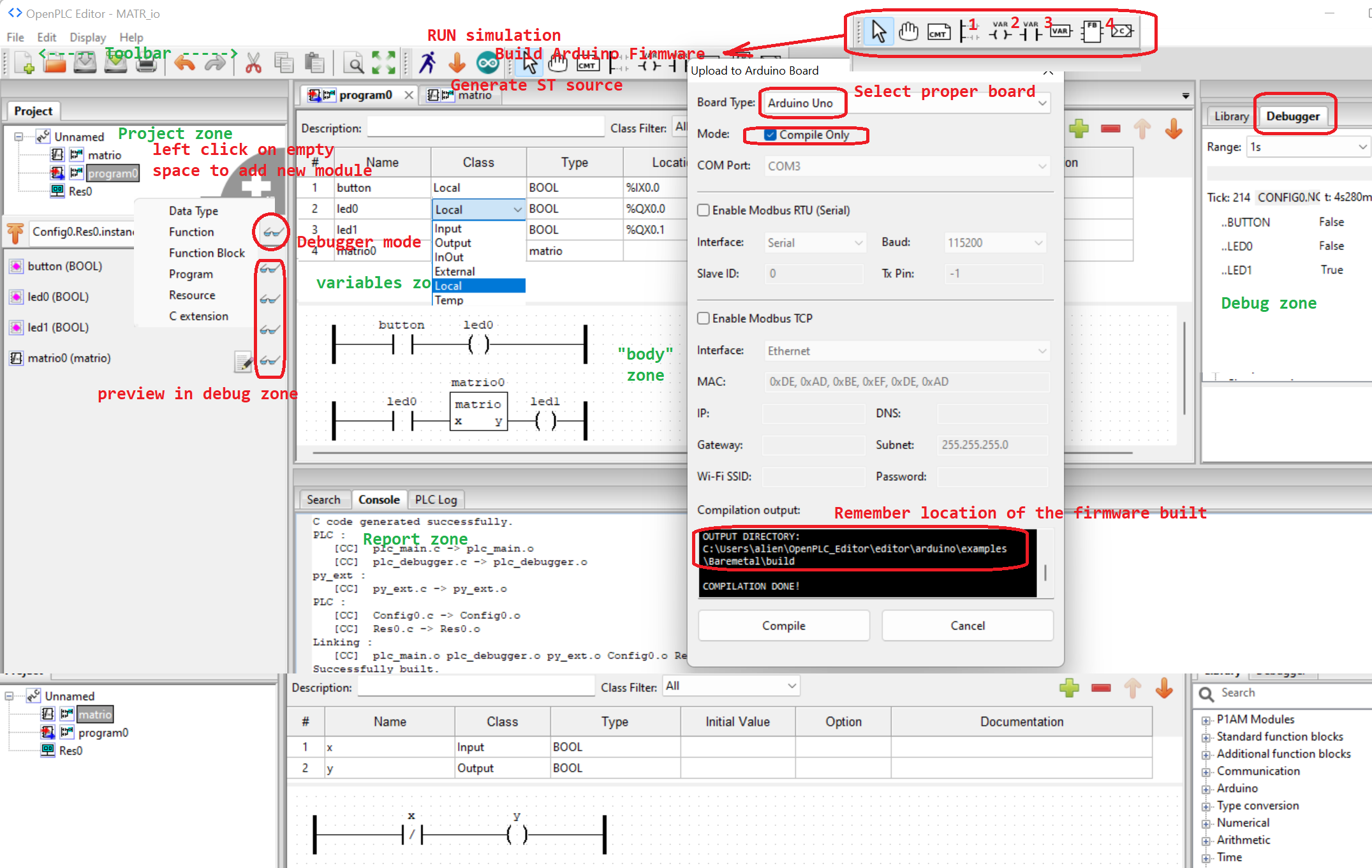Click the Open project folder icon
The height and width of the screenshot is (868, 1372).
(x=55, y=63)
